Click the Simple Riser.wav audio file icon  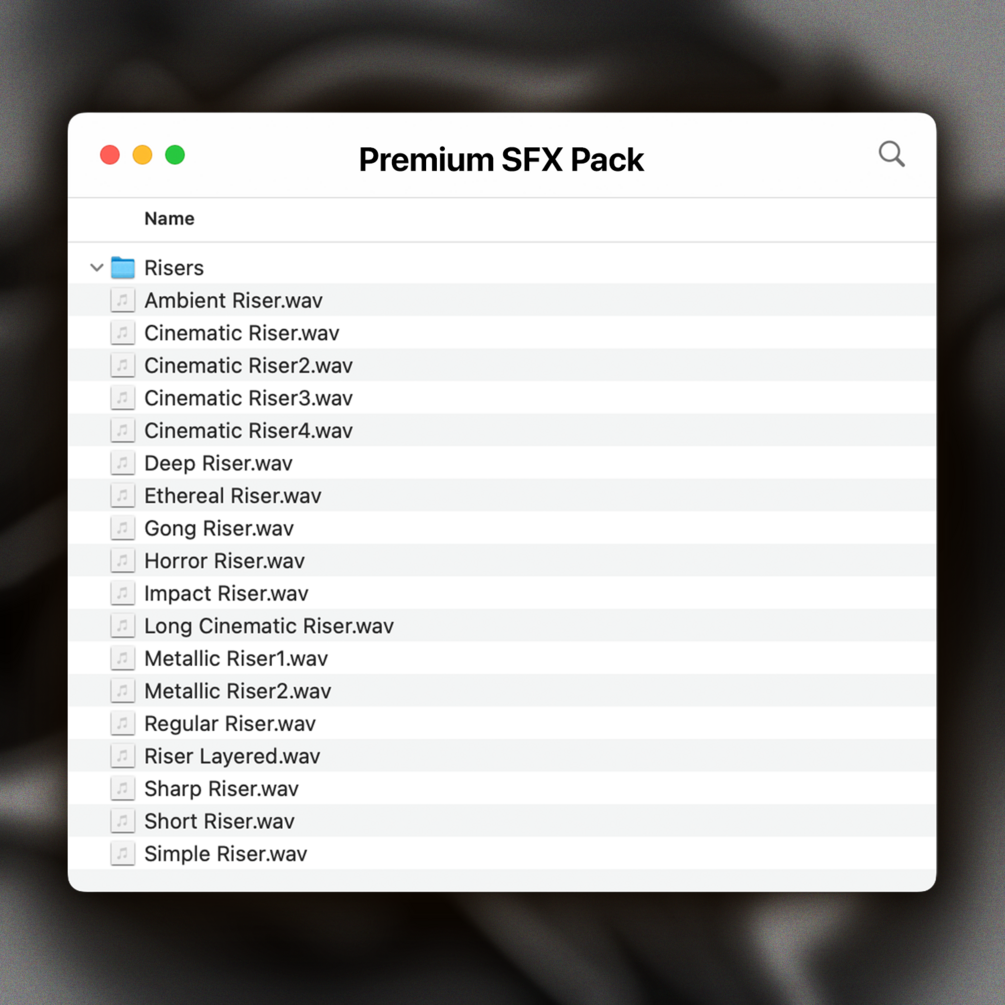(123, 854)
